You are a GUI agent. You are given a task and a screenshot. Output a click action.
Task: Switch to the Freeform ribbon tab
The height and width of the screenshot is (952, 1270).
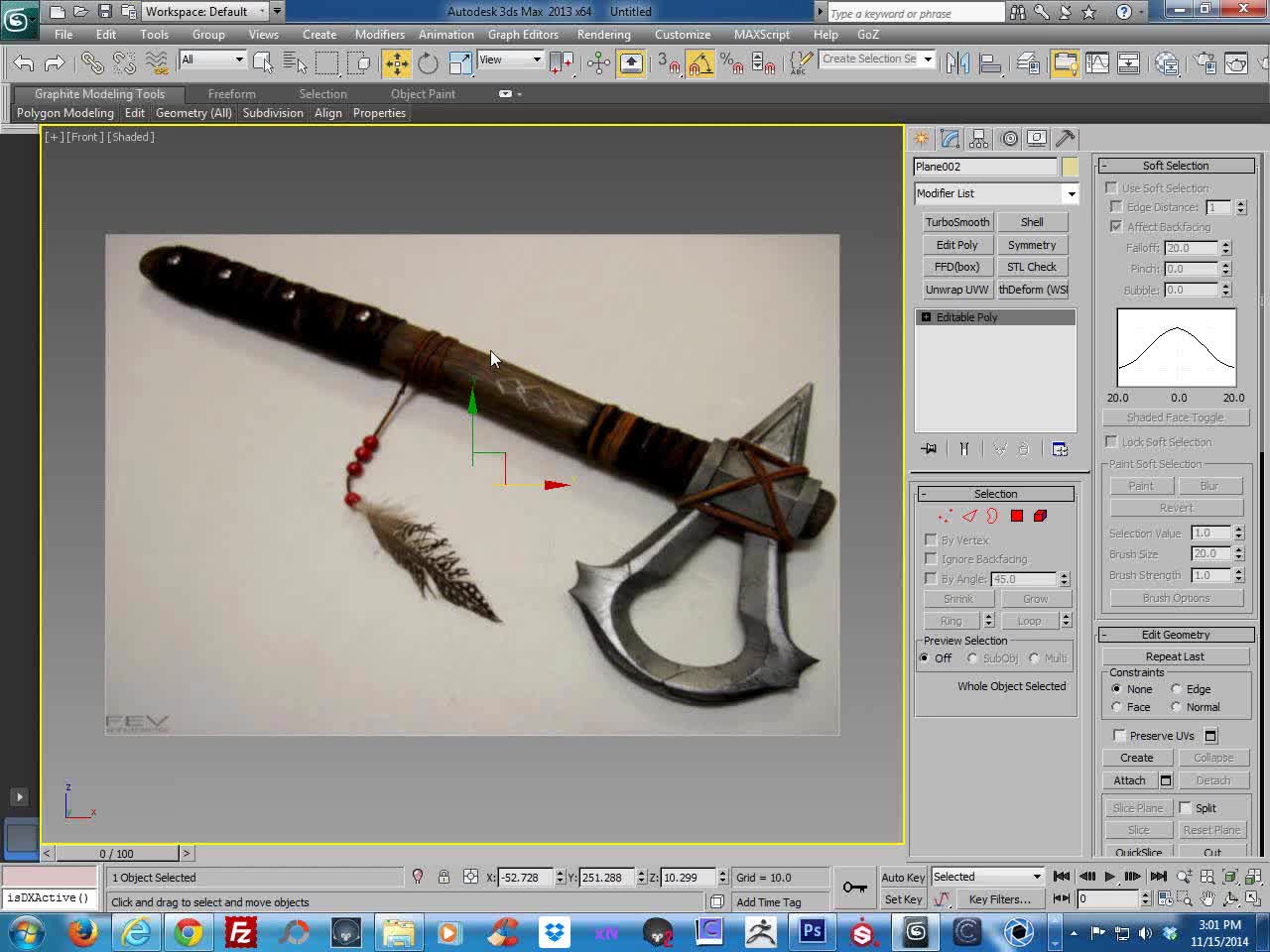232,94
